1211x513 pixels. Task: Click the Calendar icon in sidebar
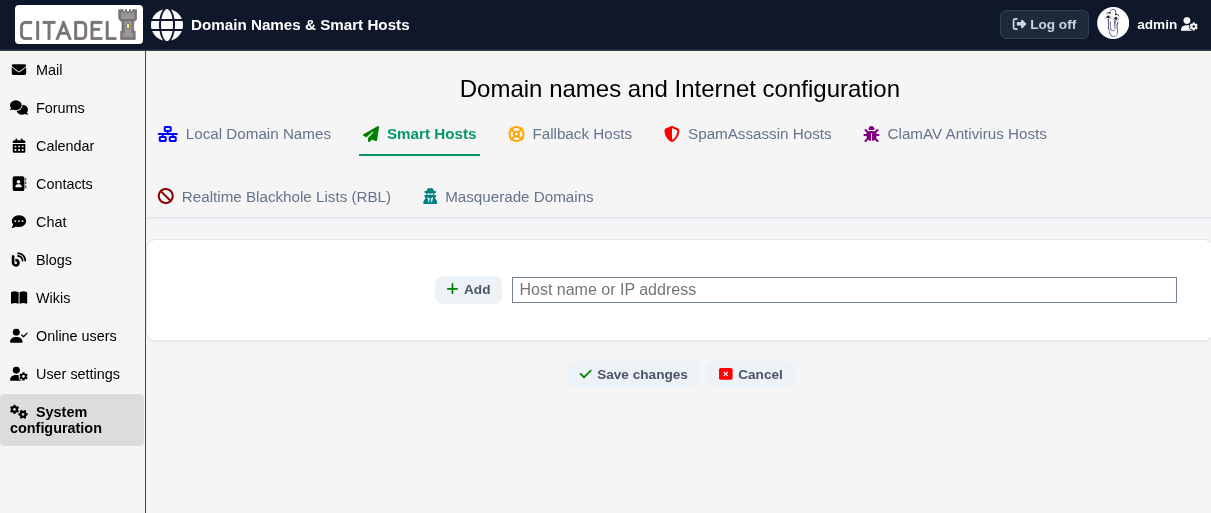pos(19,146)
